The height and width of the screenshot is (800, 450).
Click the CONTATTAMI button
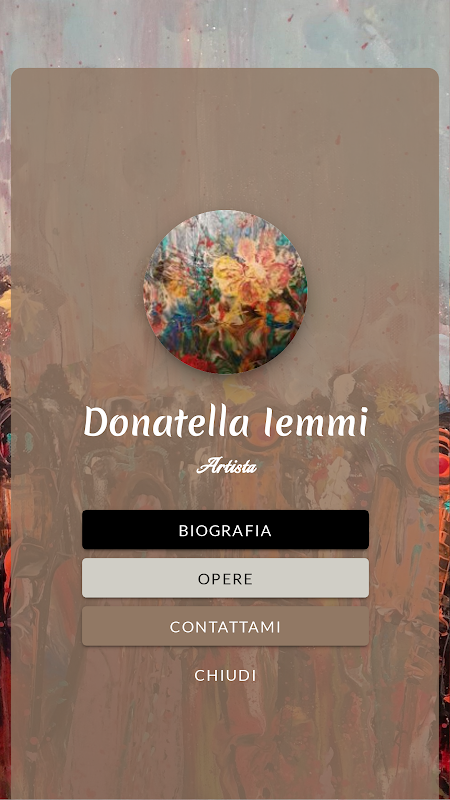click(225, 626)
